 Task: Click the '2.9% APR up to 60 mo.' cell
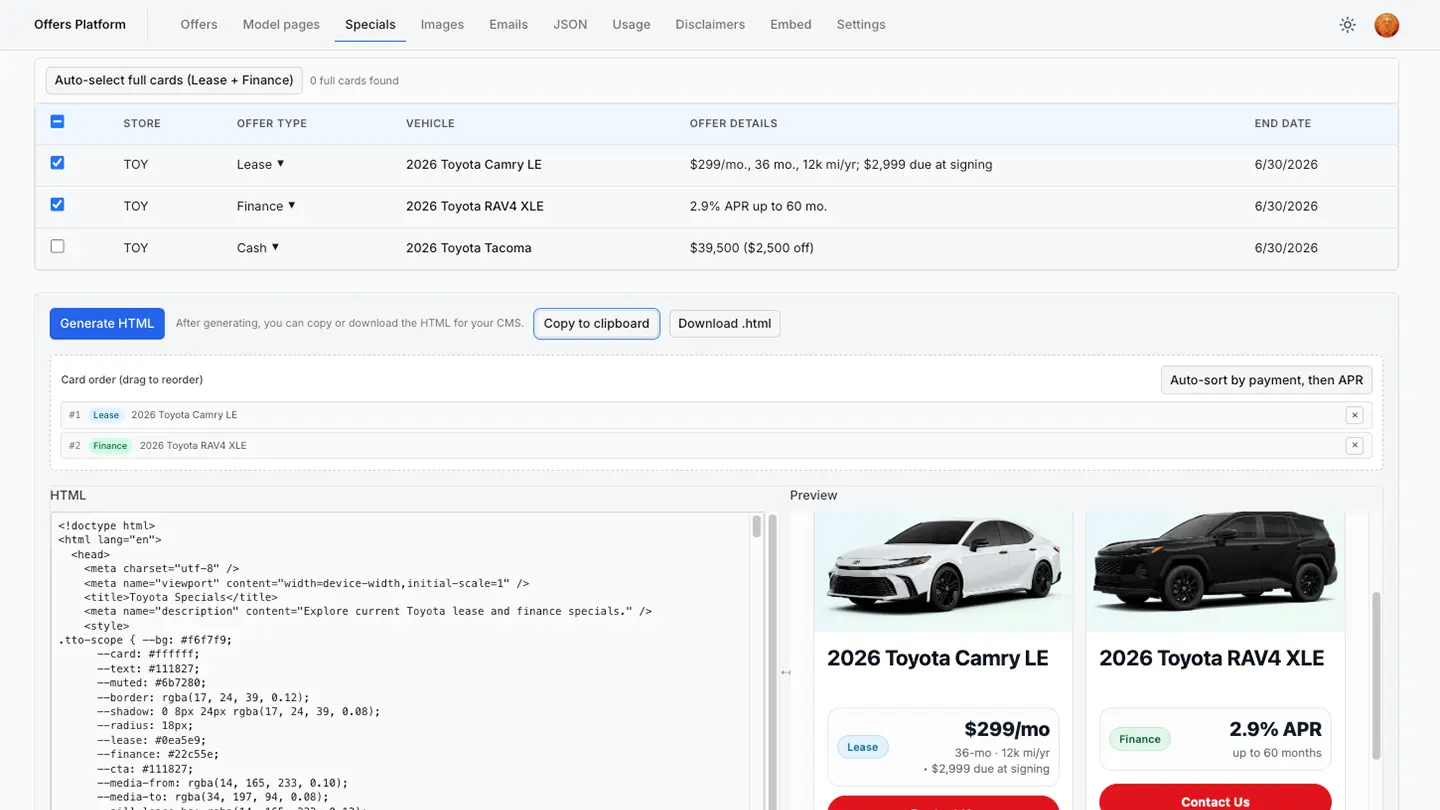click(x=758, y=206)
